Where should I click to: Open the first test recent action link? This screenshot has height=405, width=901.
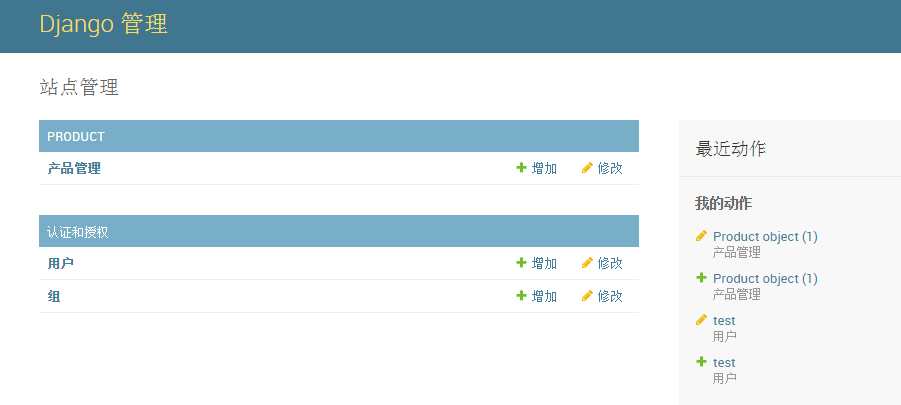(724, 320)
